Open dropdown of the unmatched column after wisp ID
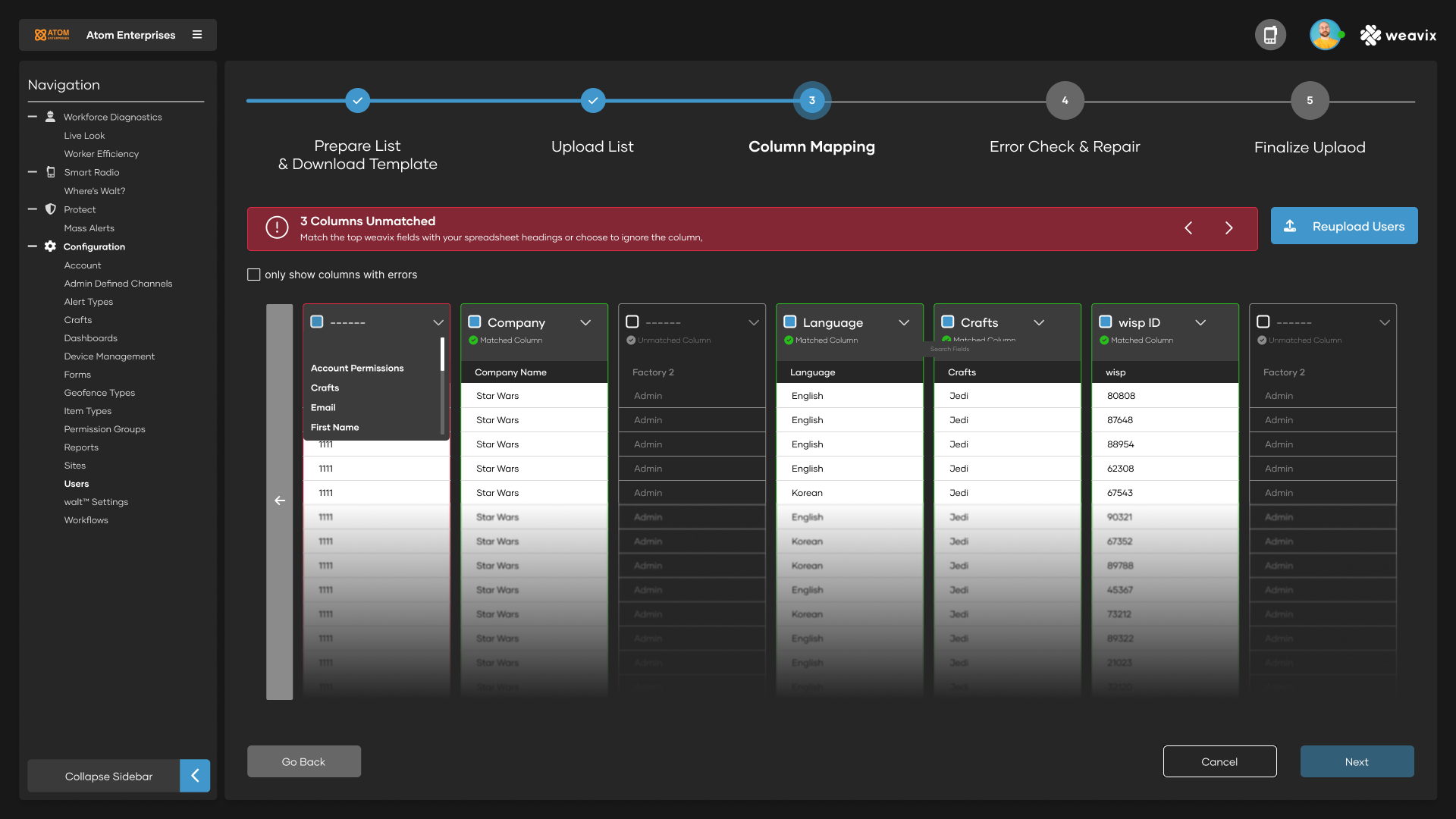1456x819 pixels. 1385,322
